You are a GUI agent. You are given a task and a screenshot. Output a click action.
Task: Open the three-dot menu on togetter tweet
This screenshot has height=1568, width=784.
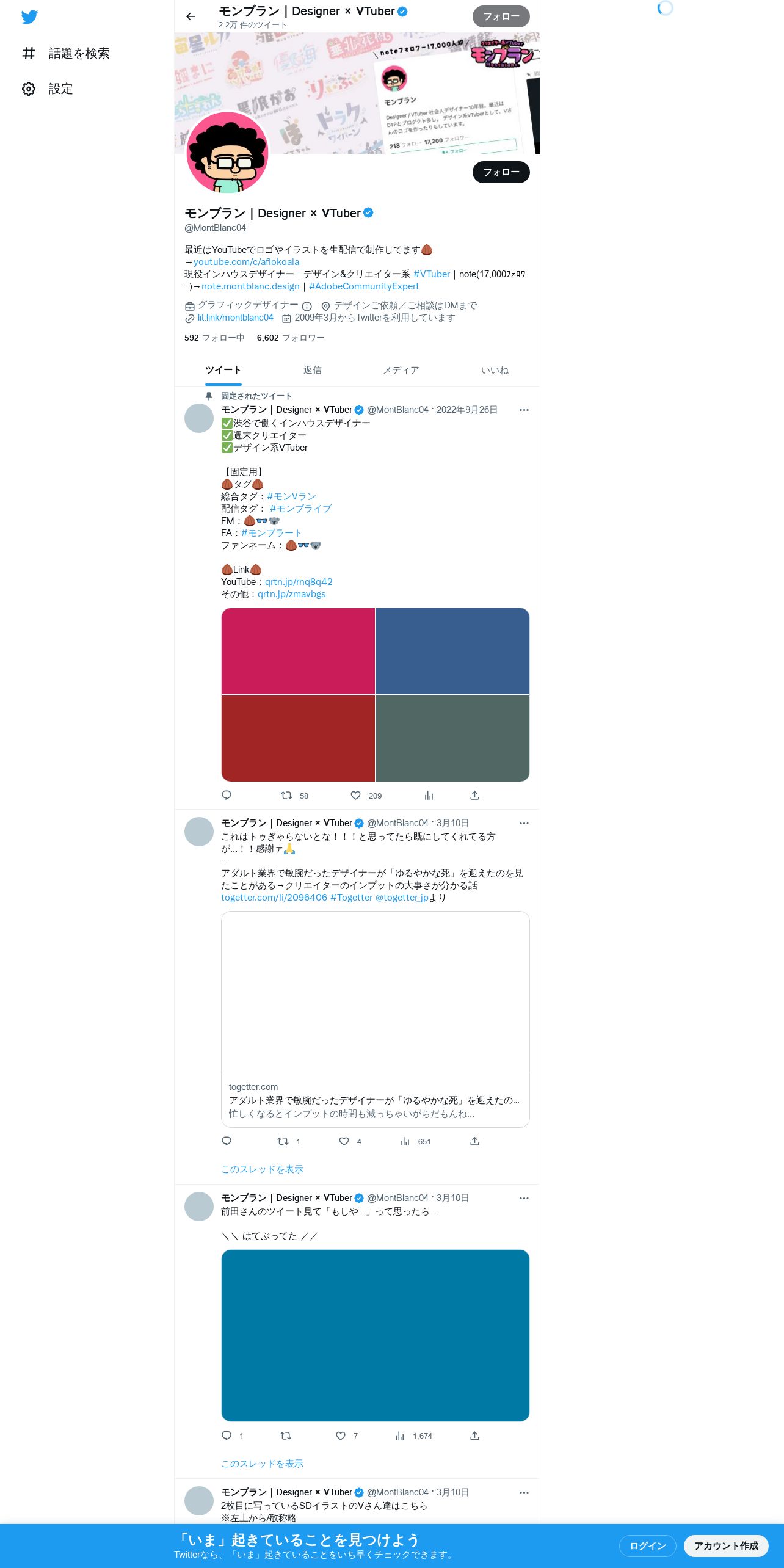(524, 823)
